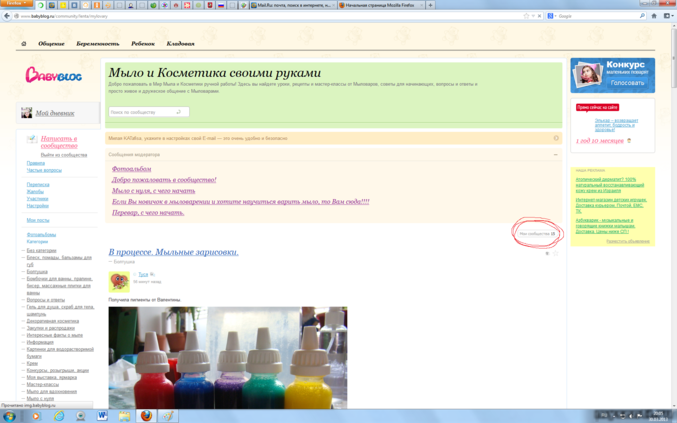This screenshot has width=677, height=423.
Task: Click the Word icon in the taskbar
Action: [102, 415]
